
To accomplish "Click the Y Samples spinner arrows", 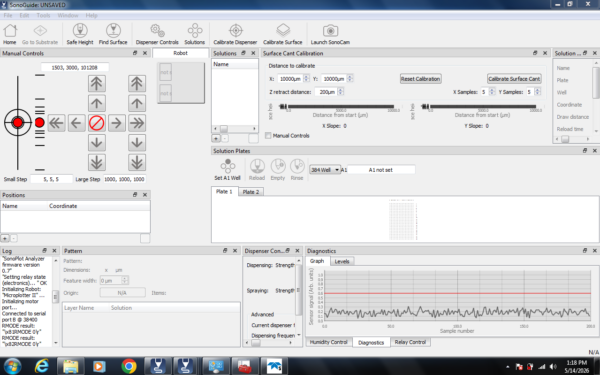I will (x=537, y=92).
